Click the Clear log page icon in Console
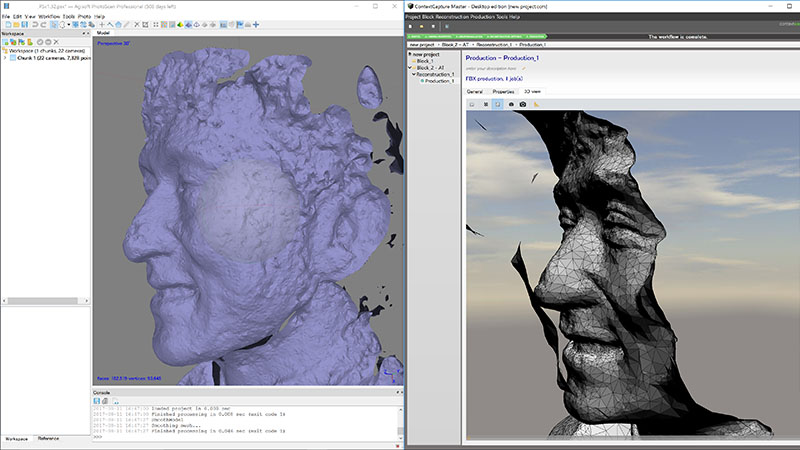 [115, 401]
